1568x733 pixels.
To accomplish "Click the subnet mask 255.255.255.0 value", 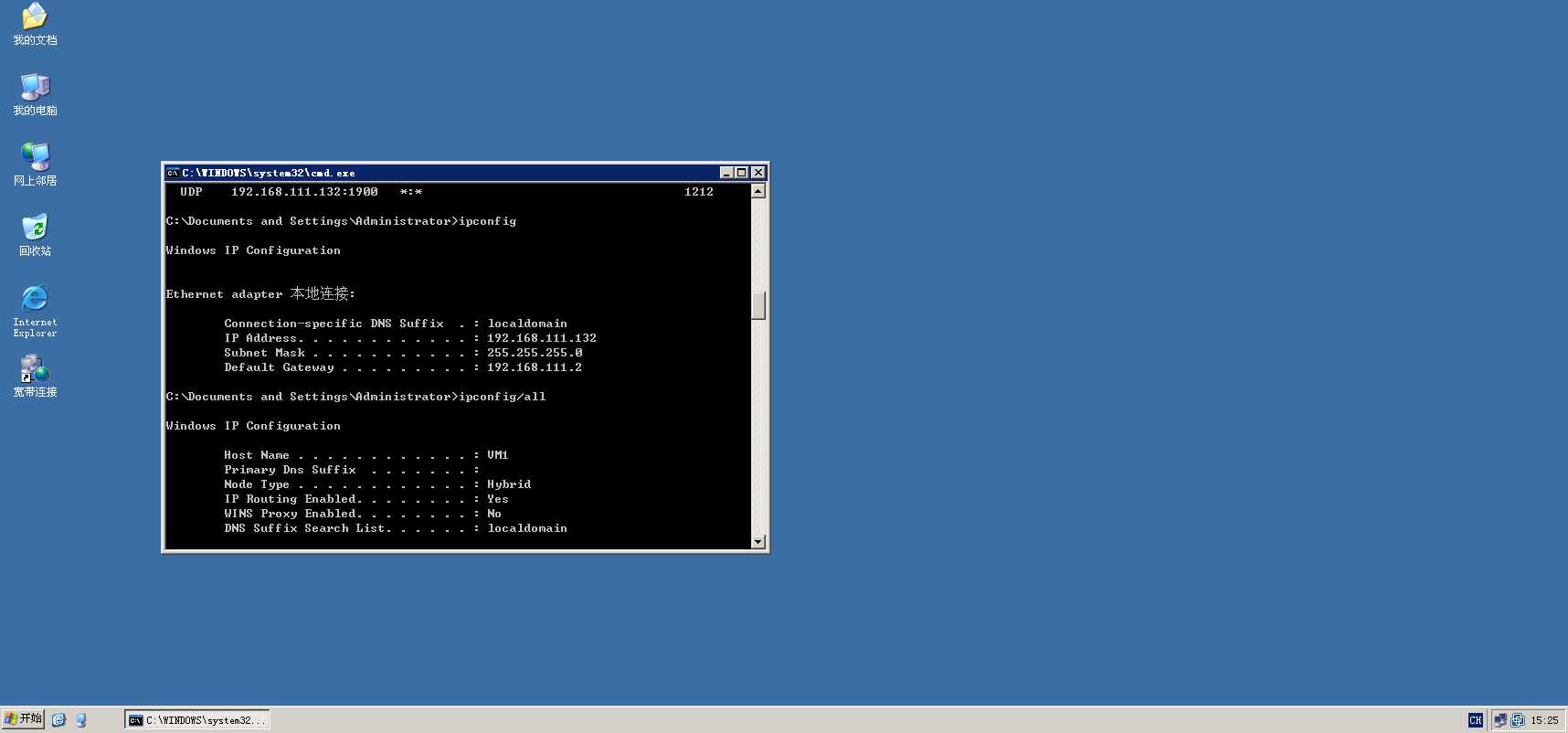I will point(535,353).
